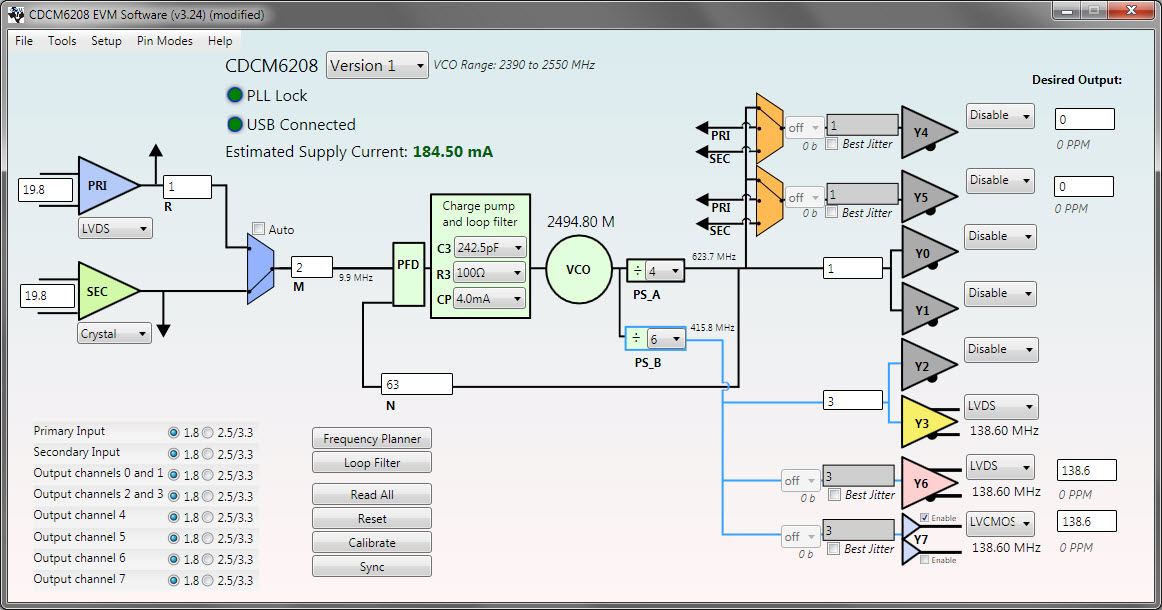The height and width of the screenshot is (610, 1162).
Task: Click the yellow Y3 output buffer
Action: click(927, 422)
